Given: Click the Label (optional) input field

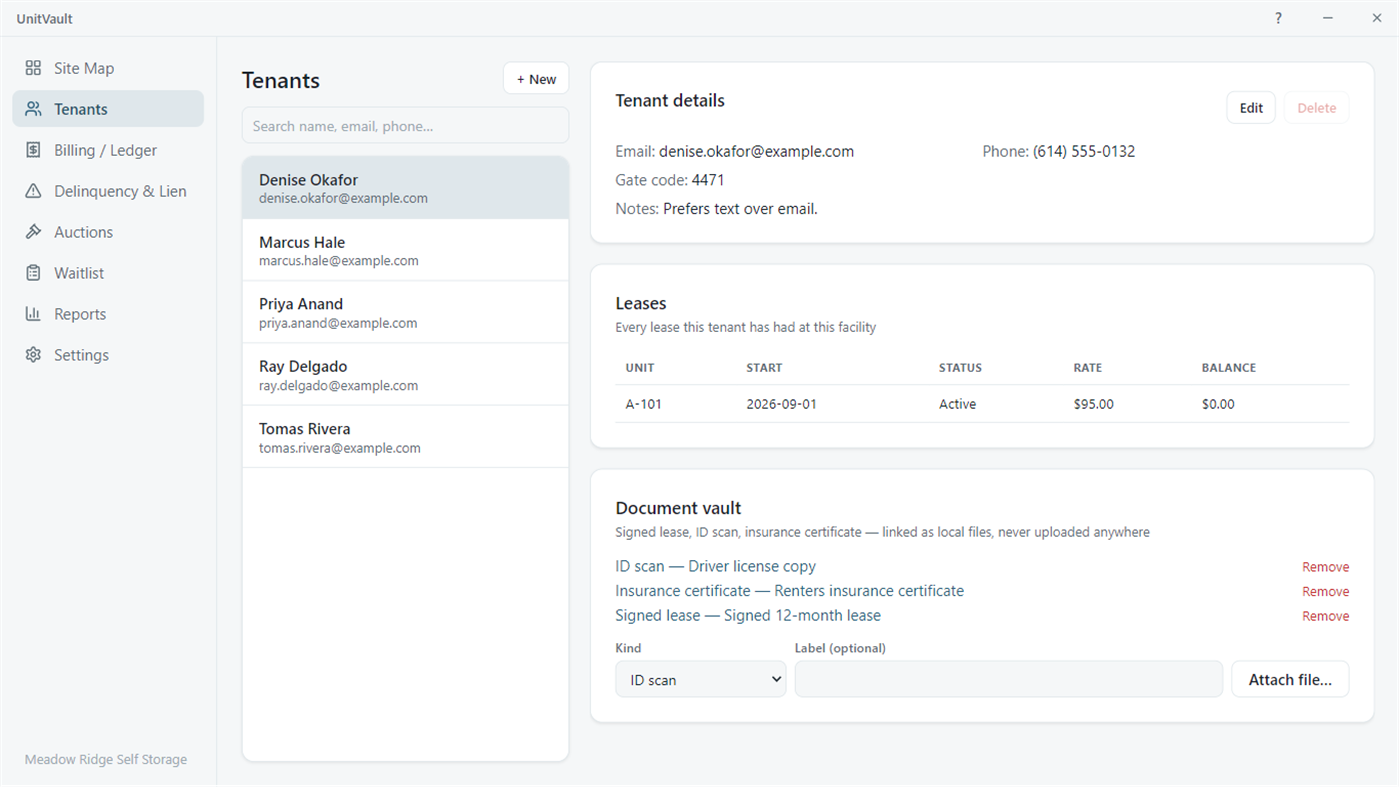Looking at the screenshot, I should tap(1009, 679).
